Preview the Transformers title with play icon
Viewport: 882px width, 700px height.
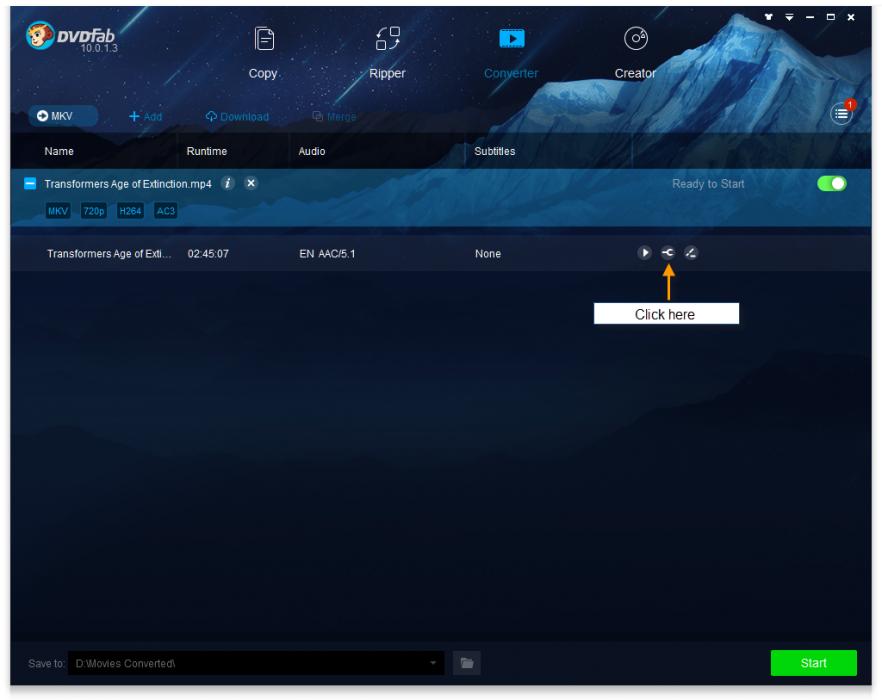coord(645,253)
